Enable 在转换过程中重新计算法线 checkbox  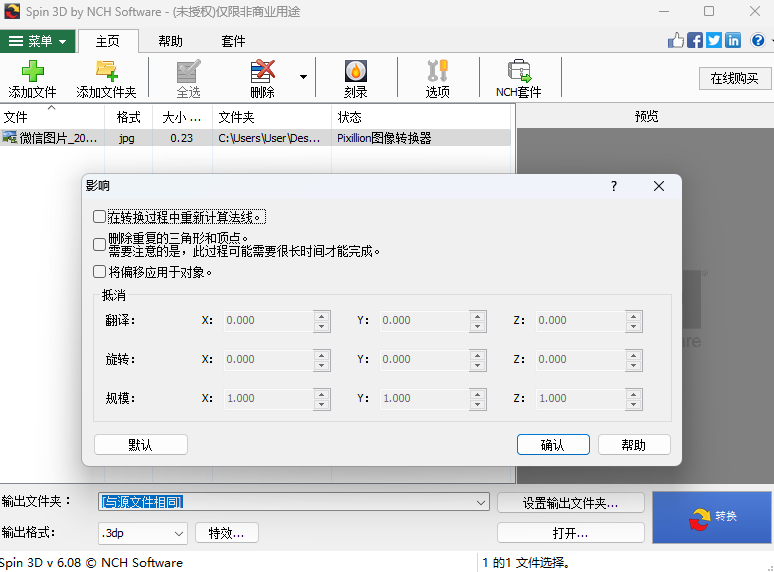(x=99, y=217)
